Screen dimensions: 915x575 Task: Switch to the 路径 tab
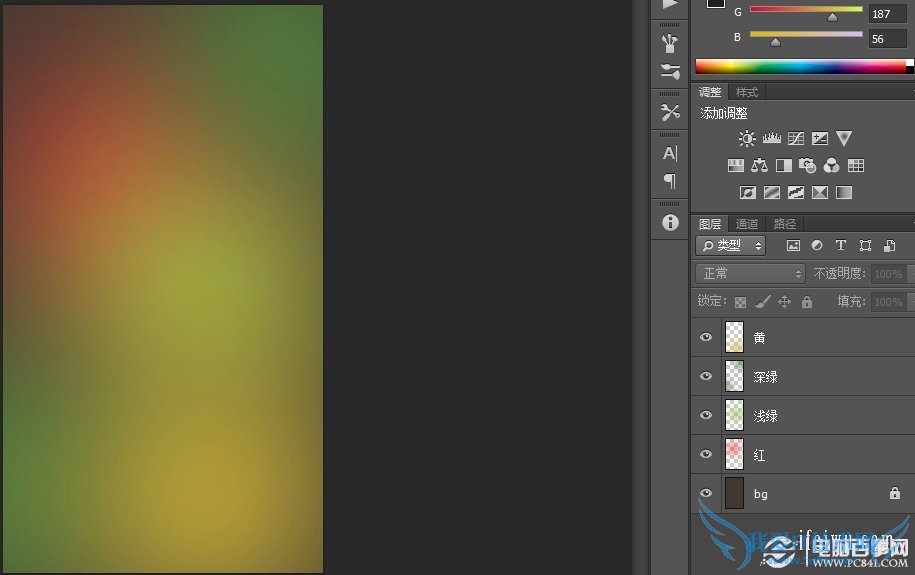784,224
